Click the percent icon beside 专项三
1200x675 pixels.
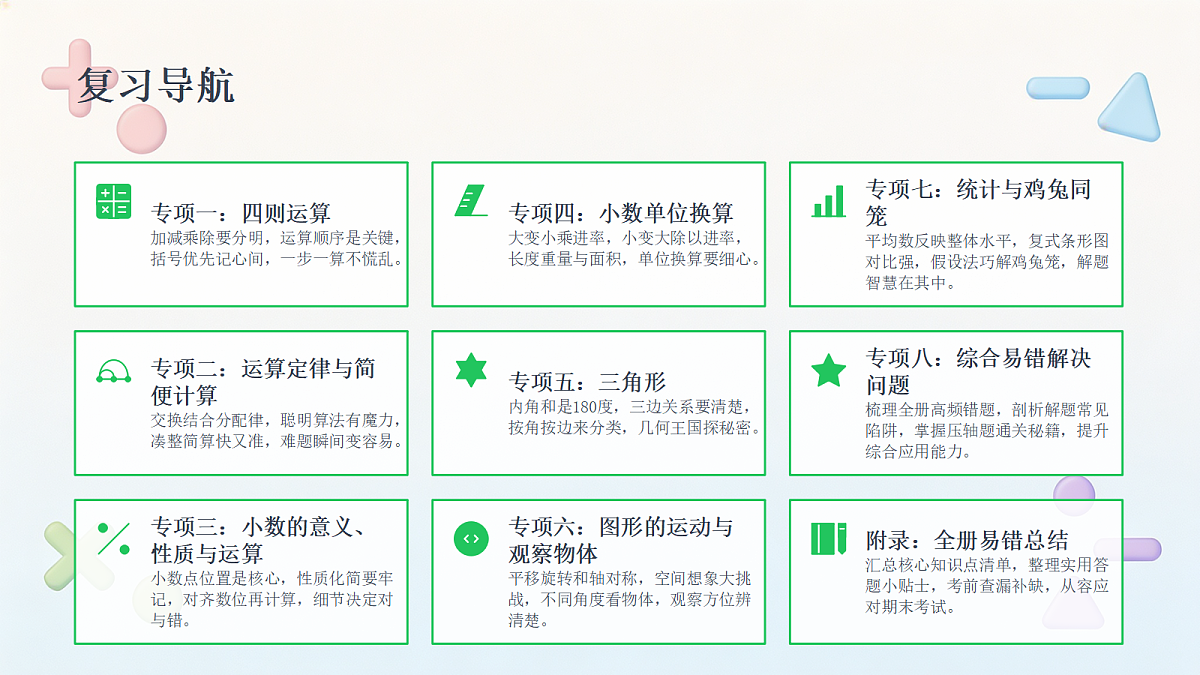113,538
